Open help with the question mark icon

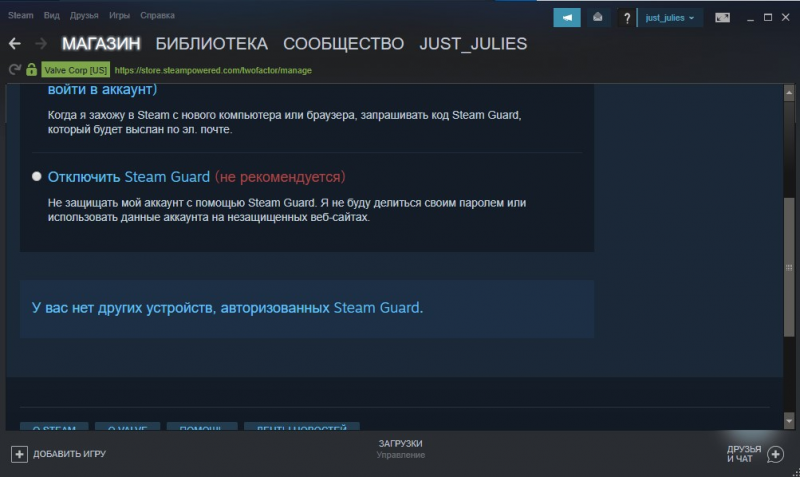click(x=627, y=18)
